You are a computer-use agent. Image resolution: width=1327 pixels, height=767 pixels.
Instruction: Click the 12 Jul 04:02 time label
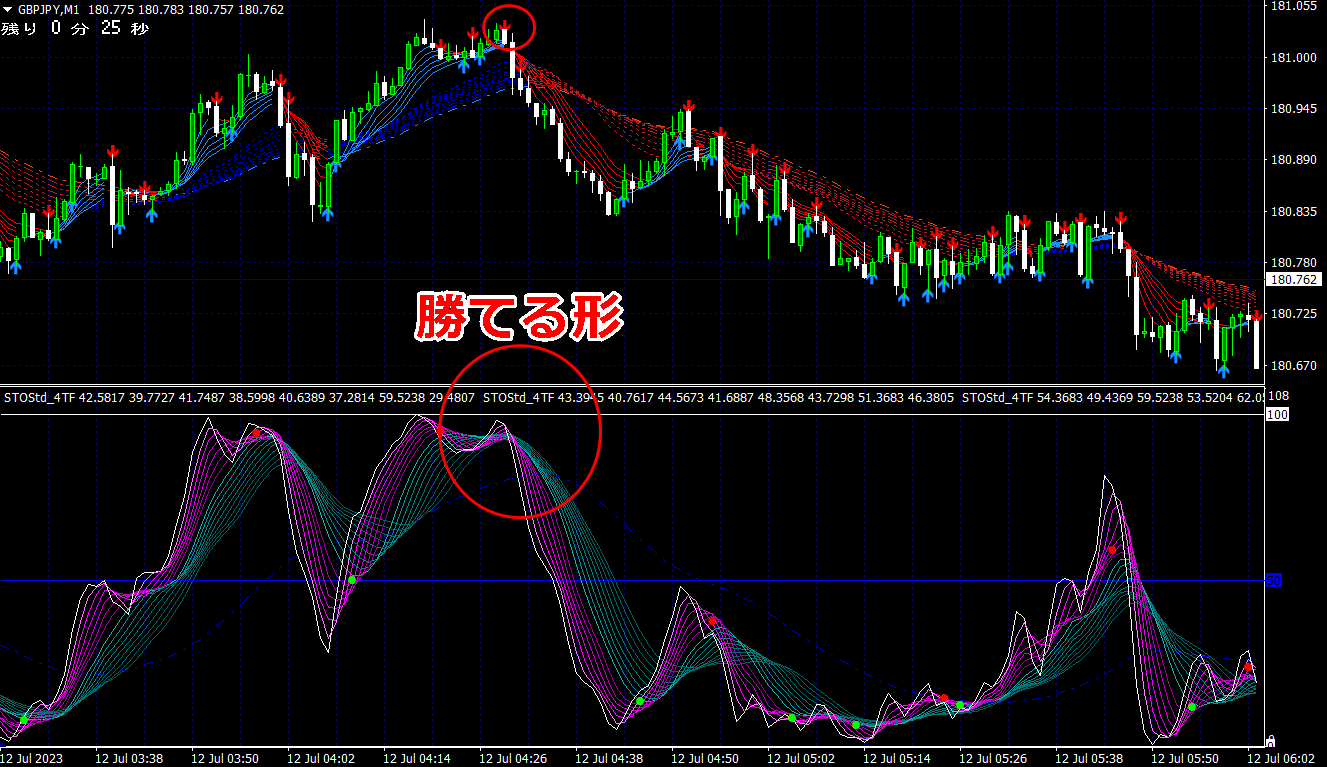point(322,757)
